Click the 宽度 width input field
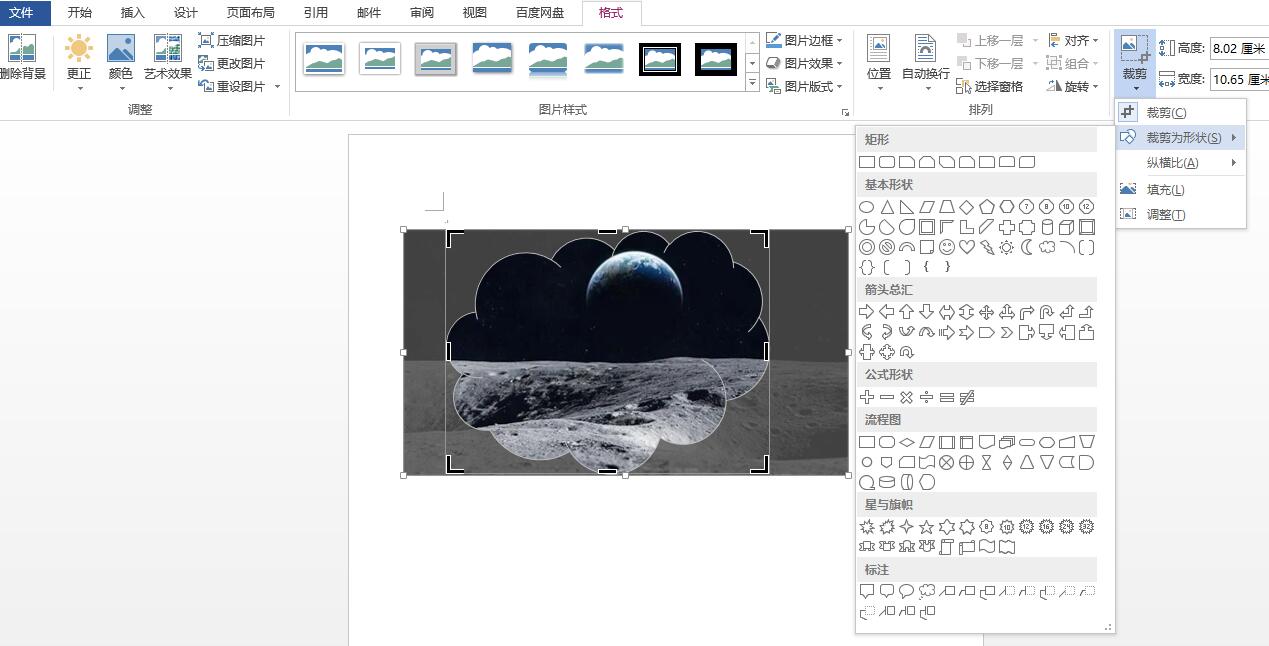 pyautogui.click(x=1239, y=79)
